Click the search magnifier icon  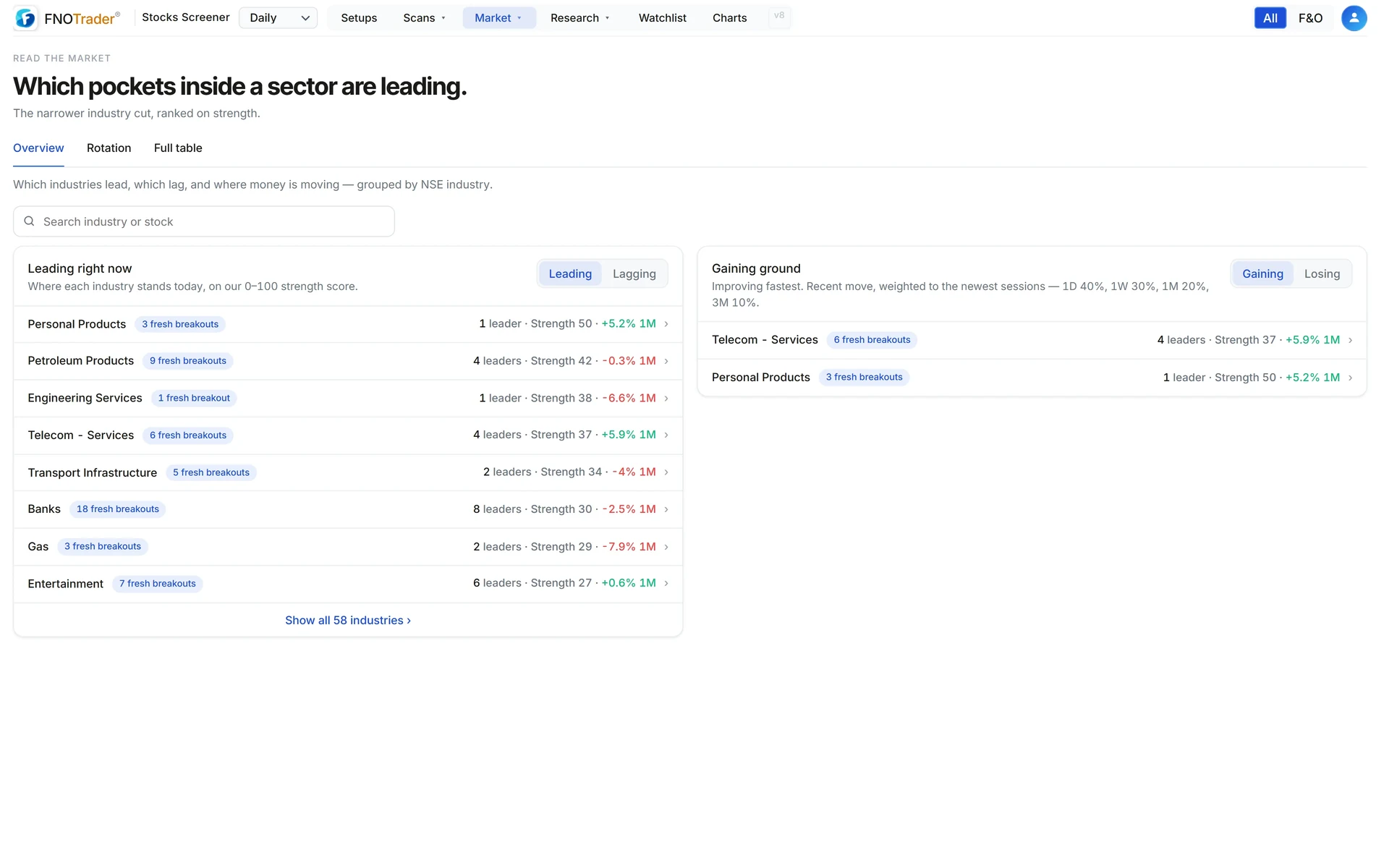pos(30,221)
